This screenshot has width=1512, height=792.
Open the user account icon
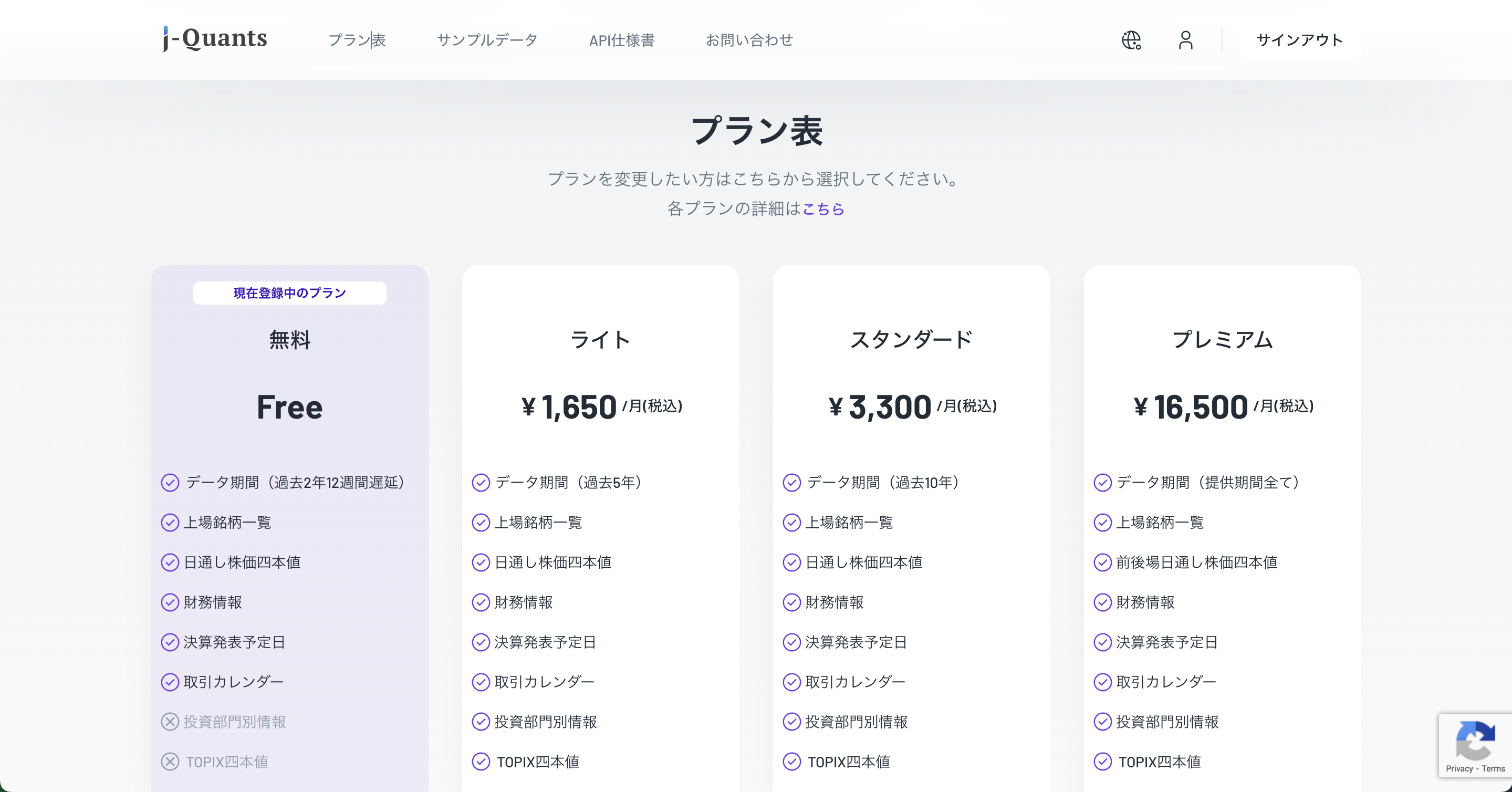pos(1185,40)
